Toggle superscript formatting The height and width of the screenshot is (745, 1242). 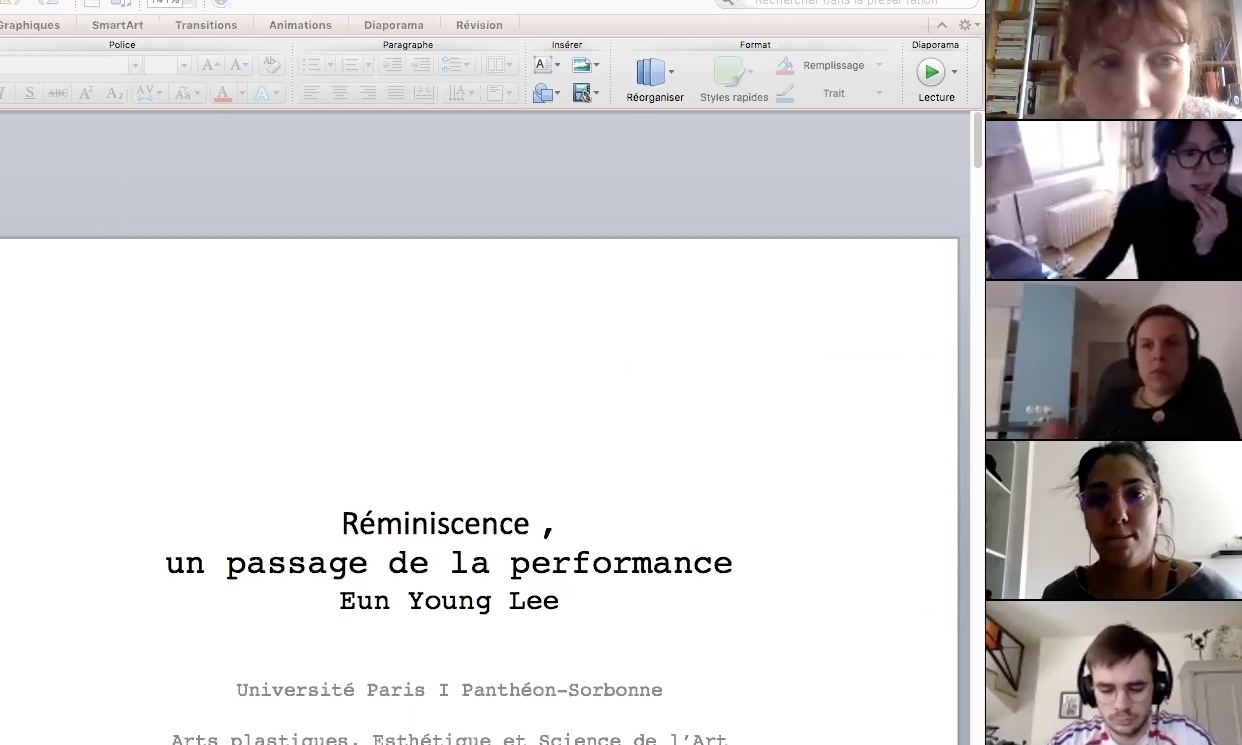(x=86, y=93)
